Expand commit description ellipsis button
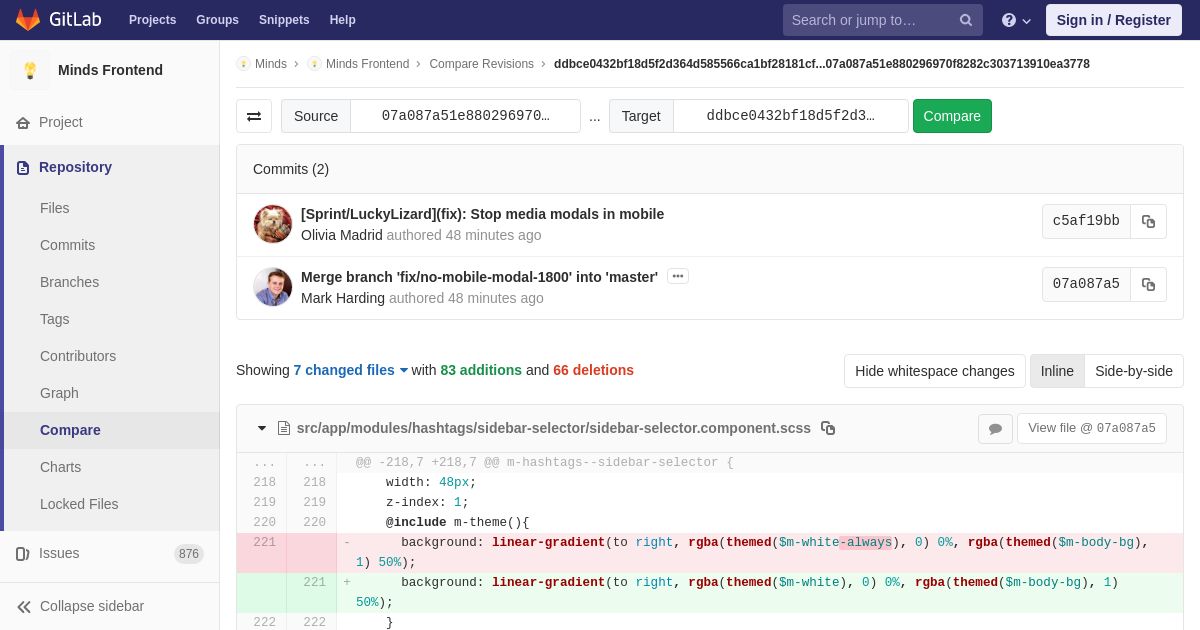This screenshot has height=630, width=1200. pos(678,276)
